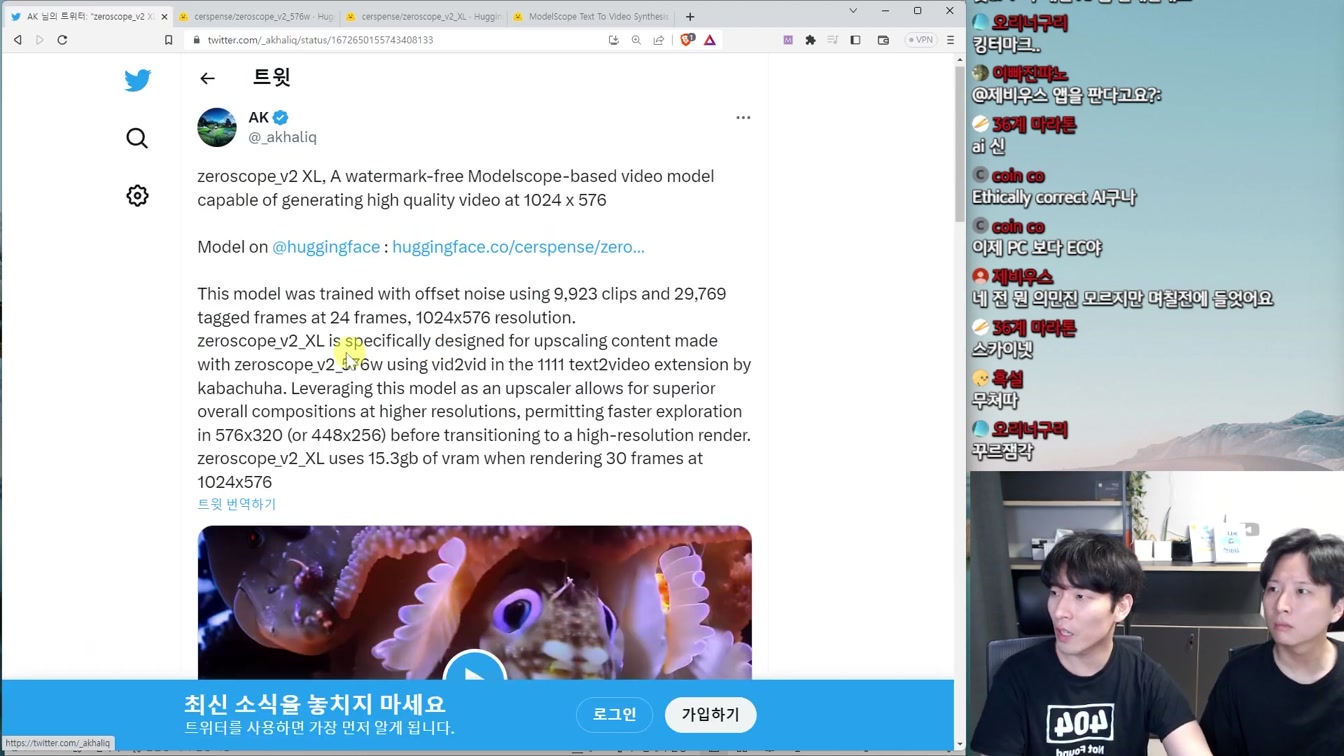1344x756 pixels.
Task: Click chat message '스카이넷'
Action: [1002, 350]
